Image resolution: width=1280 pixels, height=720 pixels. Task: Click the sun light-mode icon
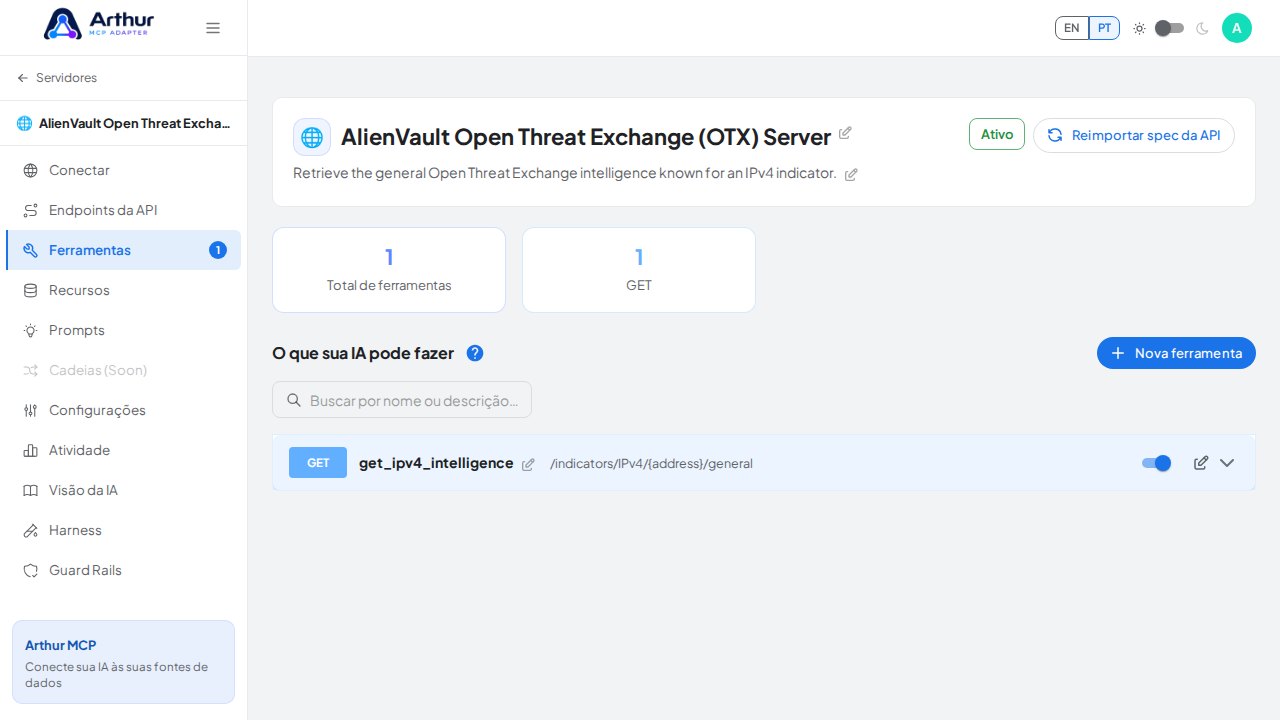pyautogui.click(x=1139, y=28)
